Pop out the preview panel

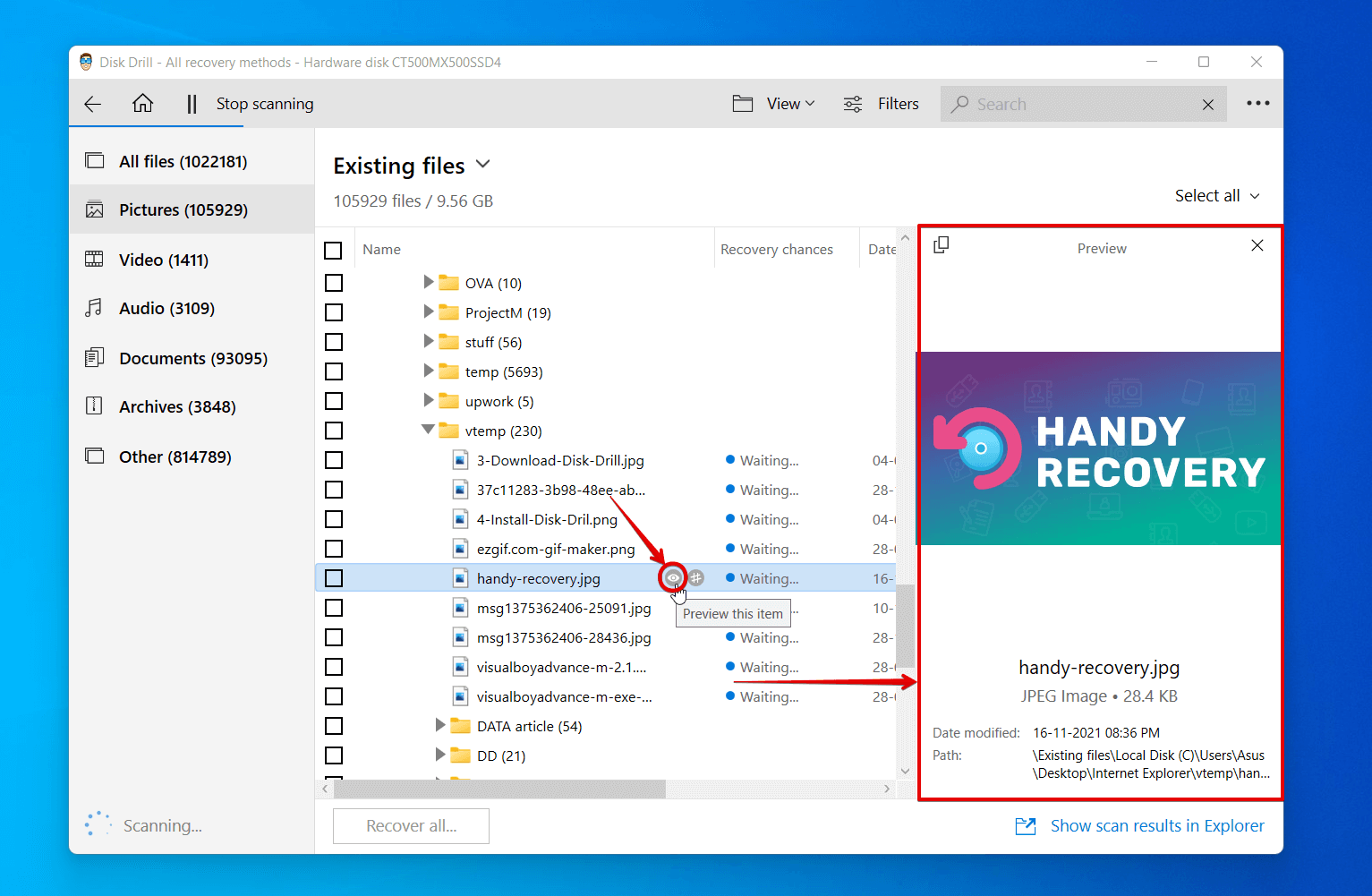(941, 245)
